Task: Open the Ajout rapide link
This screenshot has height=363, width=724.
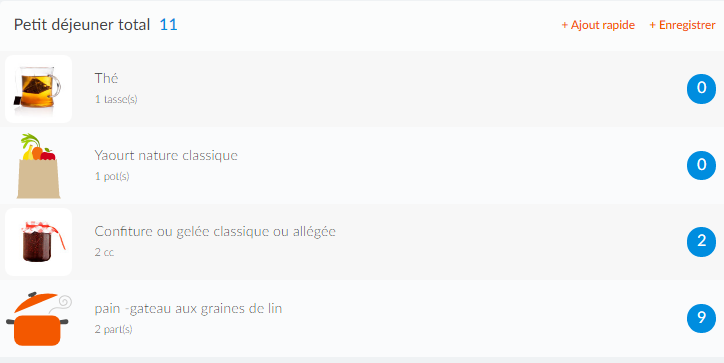Action: 598,25
